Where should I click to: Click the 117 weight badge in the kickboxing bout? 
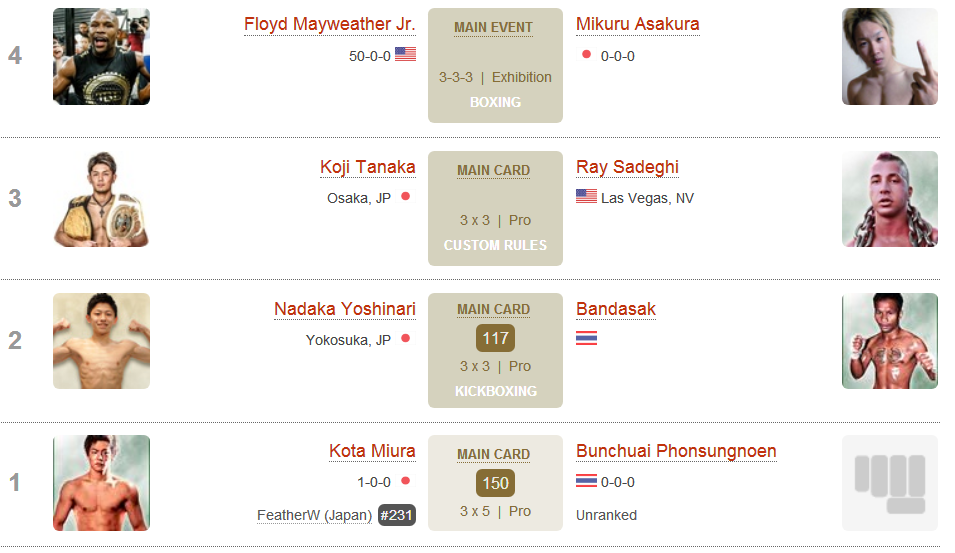(x=495, y=339)
